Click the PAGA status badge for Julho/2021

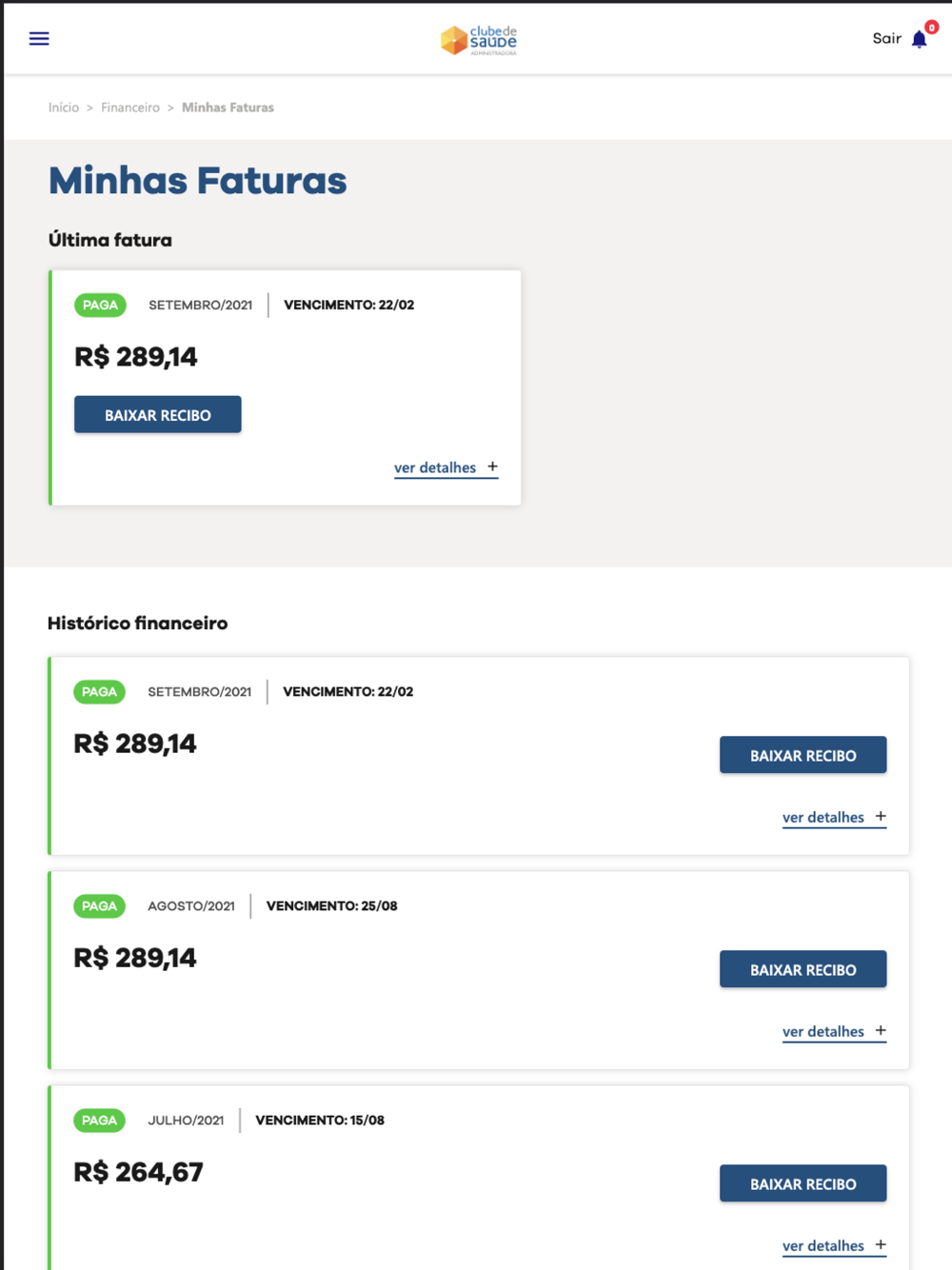pos(99,1121)
